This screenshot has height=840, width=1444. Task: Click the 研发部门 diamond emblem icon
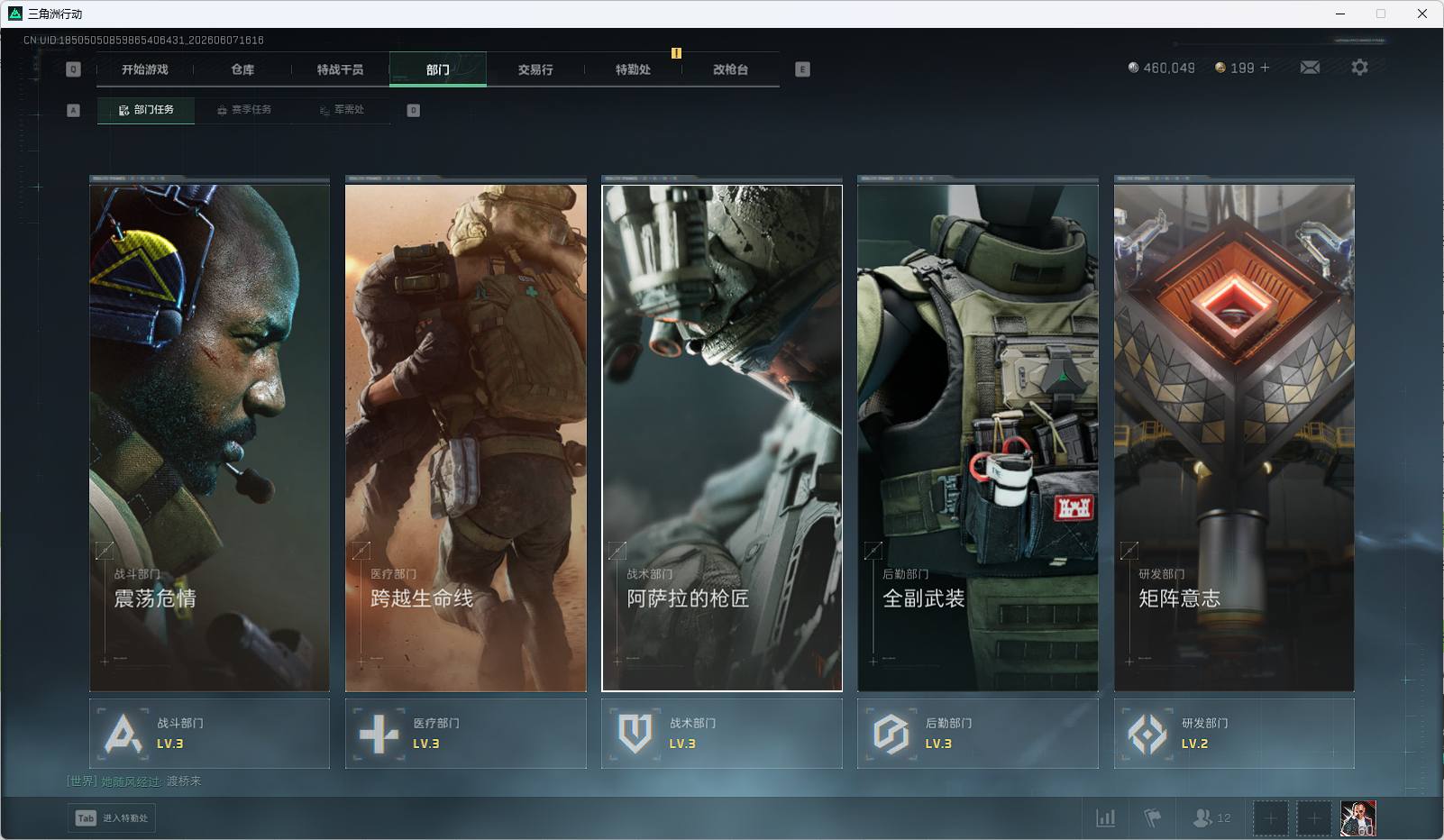click(1147, 734)
